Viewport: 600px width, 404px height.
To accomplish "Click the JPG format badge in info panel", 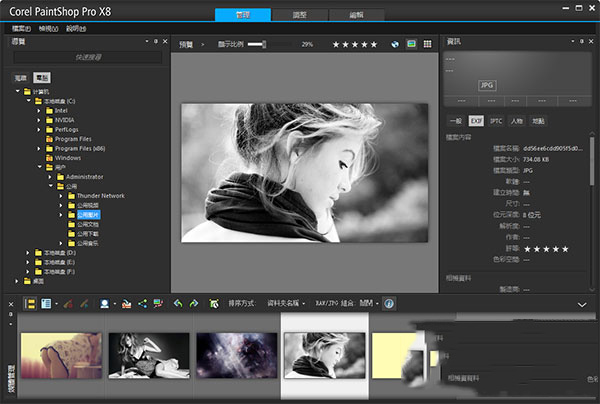I will coord(487,85).
